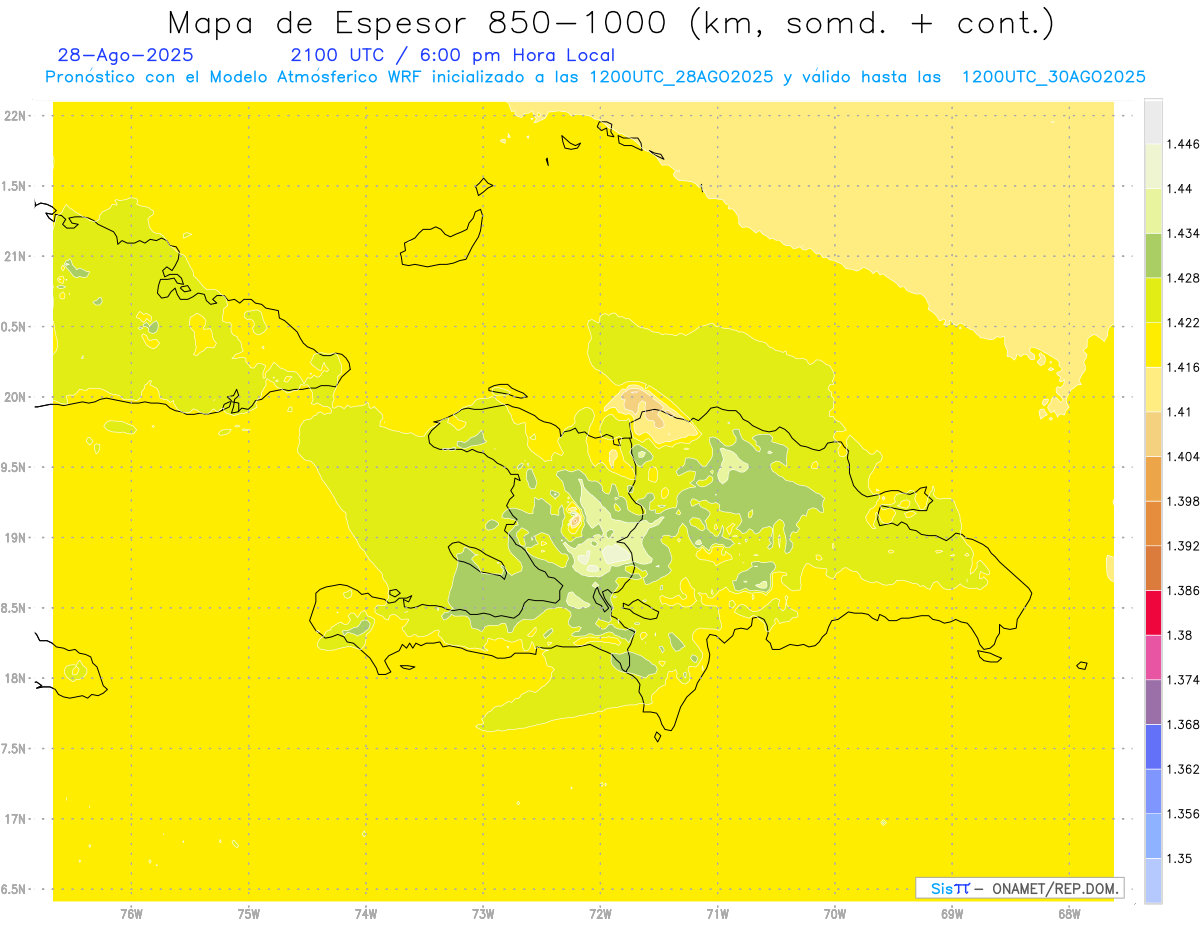Image resolution: width=1200 pixels, height=927 pixels.
Task: Click the legend value '1.428'
Action: (x=1181, y=278)
